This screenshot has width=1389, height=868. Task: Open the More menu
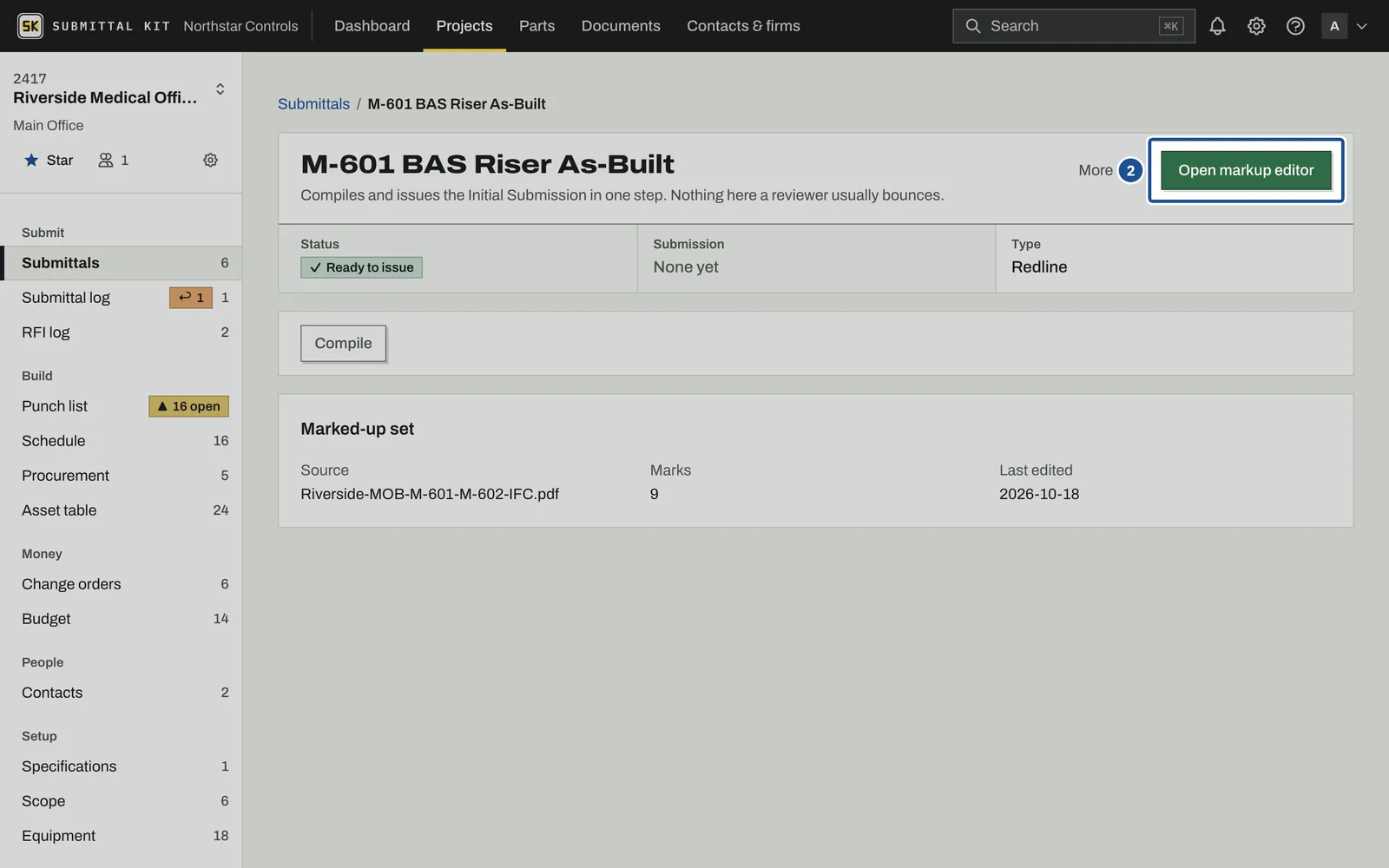[x=1096, y=170]
